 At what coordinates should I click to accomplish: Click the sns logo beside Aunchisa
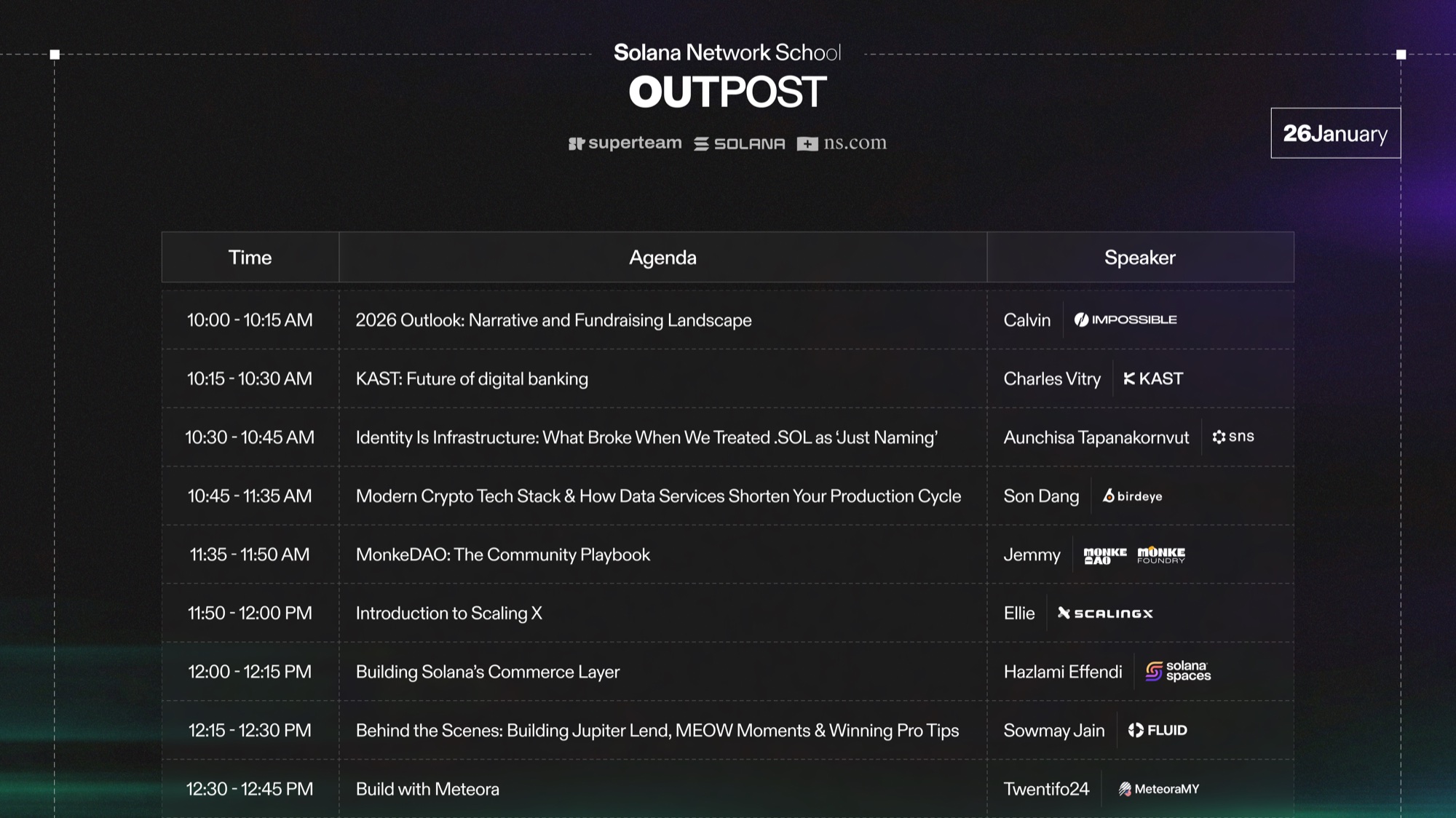click(x=1233, y=437)
